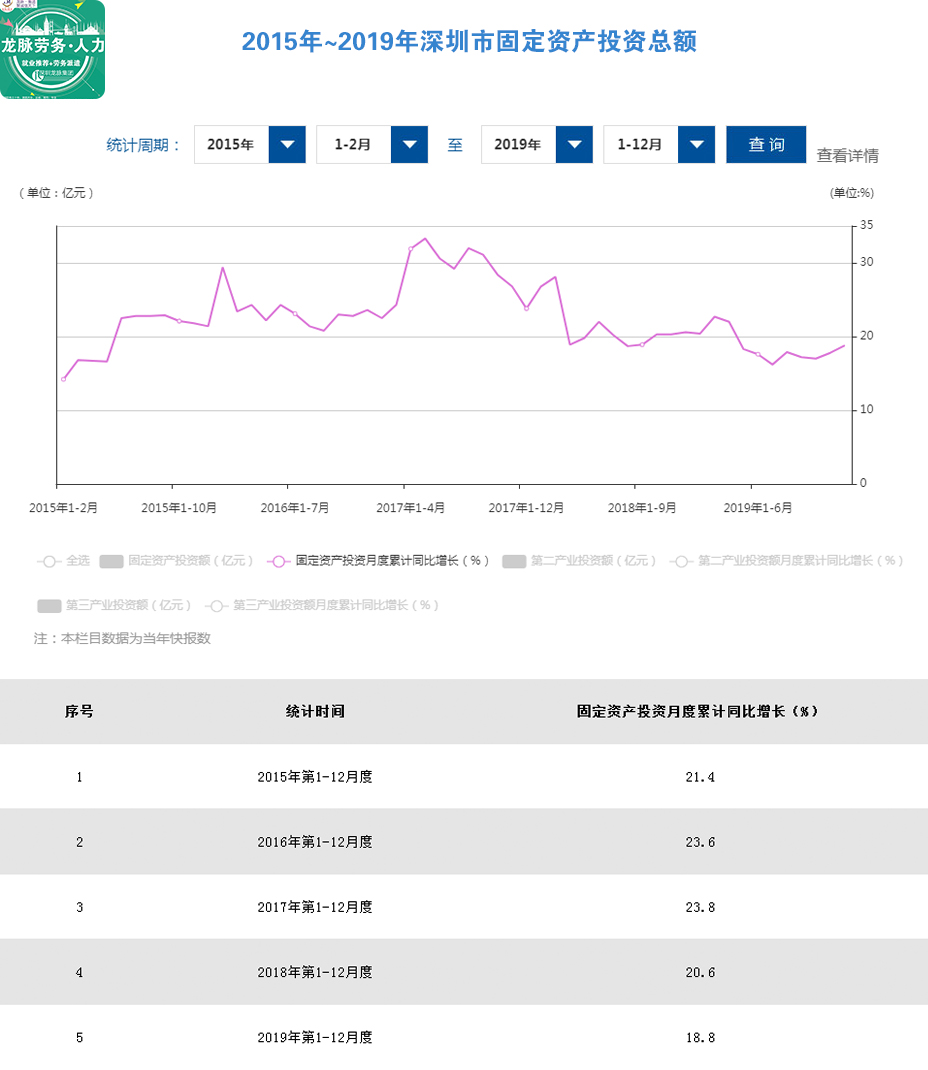Show 第三产业投资额（亿元）legend series
Image resolution: width=928 pixels, height=1070 pixels.
(x=115, y=605)
